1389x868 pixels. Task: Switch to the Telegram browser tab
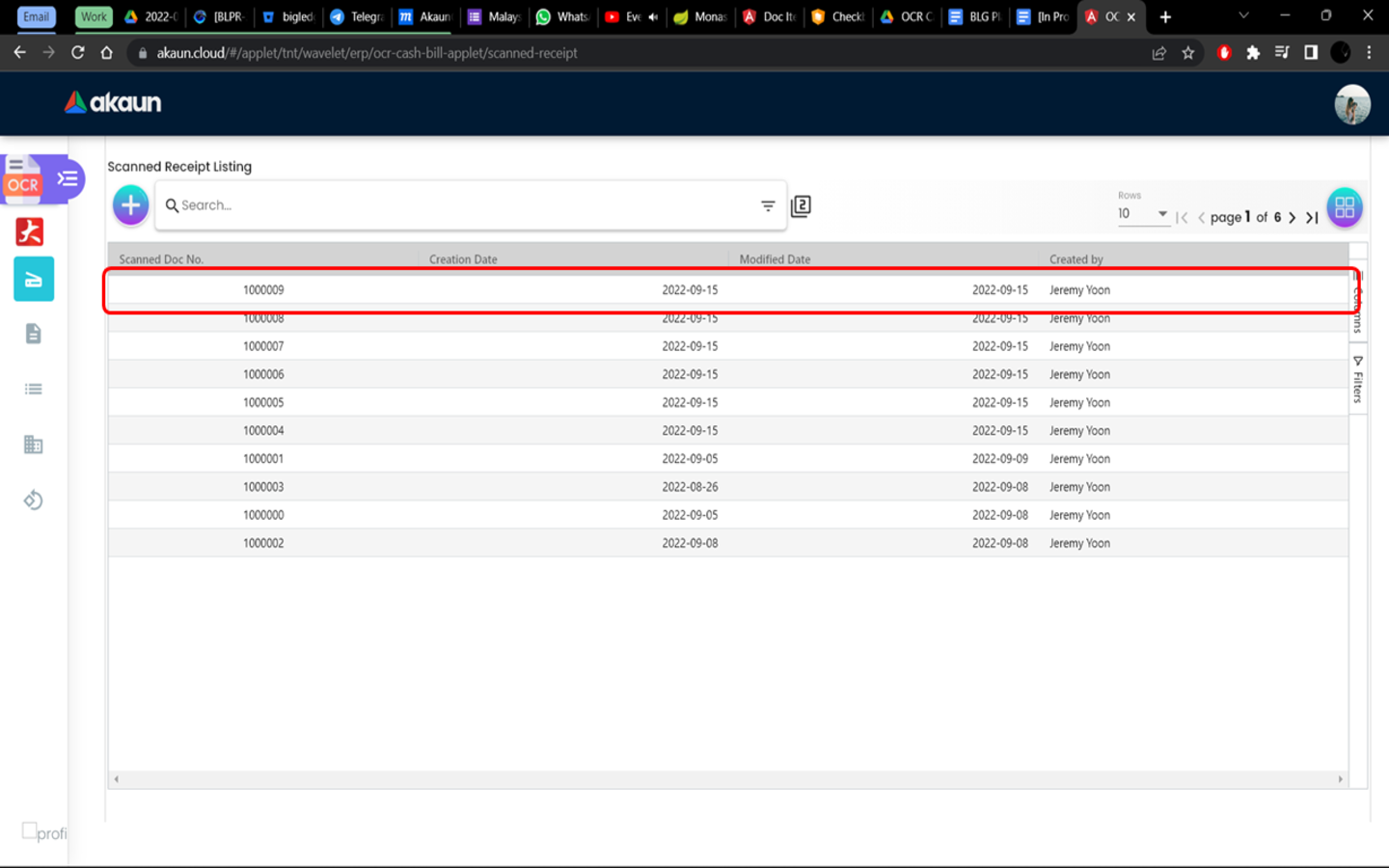pyautogui.click(x=356, y=16)
